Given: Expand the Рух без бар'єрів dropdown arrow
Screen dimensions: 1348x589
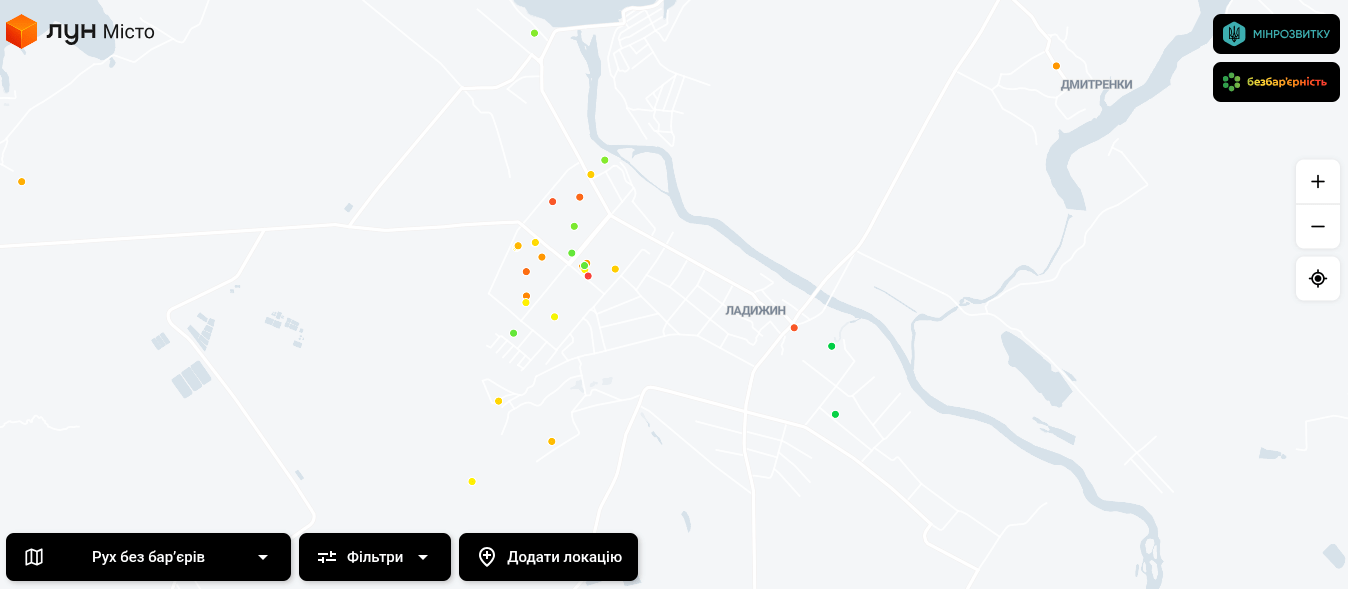Looking at the screenshot, I should pyautogui.click(x=263, y=557).
